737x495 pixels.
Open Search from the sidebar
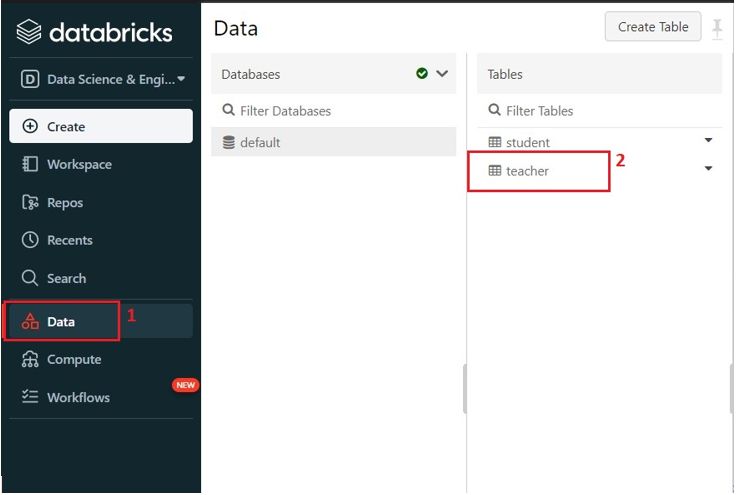tap(101, 278)
